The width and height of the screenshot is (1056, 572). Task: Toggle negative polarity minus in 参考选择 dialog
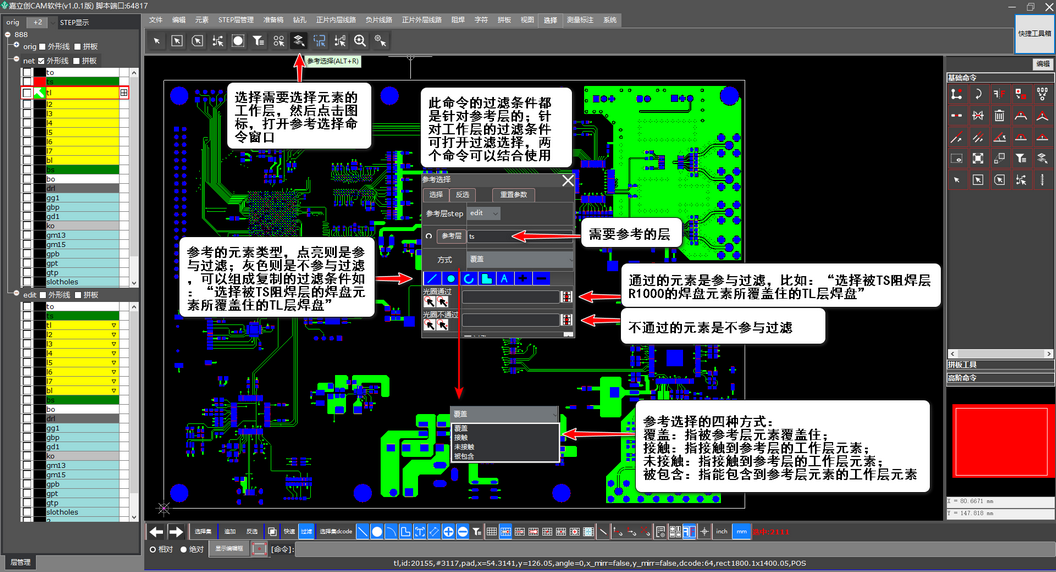tap(541, 278)
